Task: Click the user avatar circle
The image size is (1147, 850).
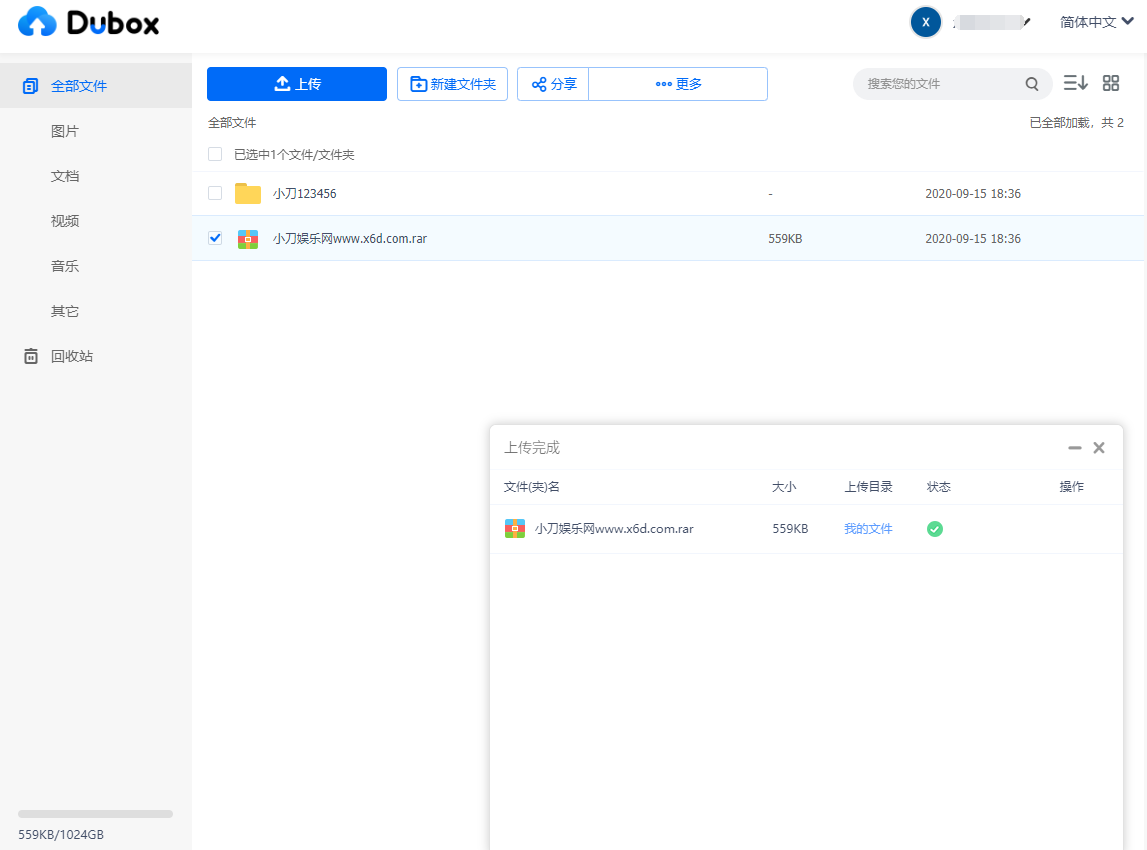Action: coord(926,22)
